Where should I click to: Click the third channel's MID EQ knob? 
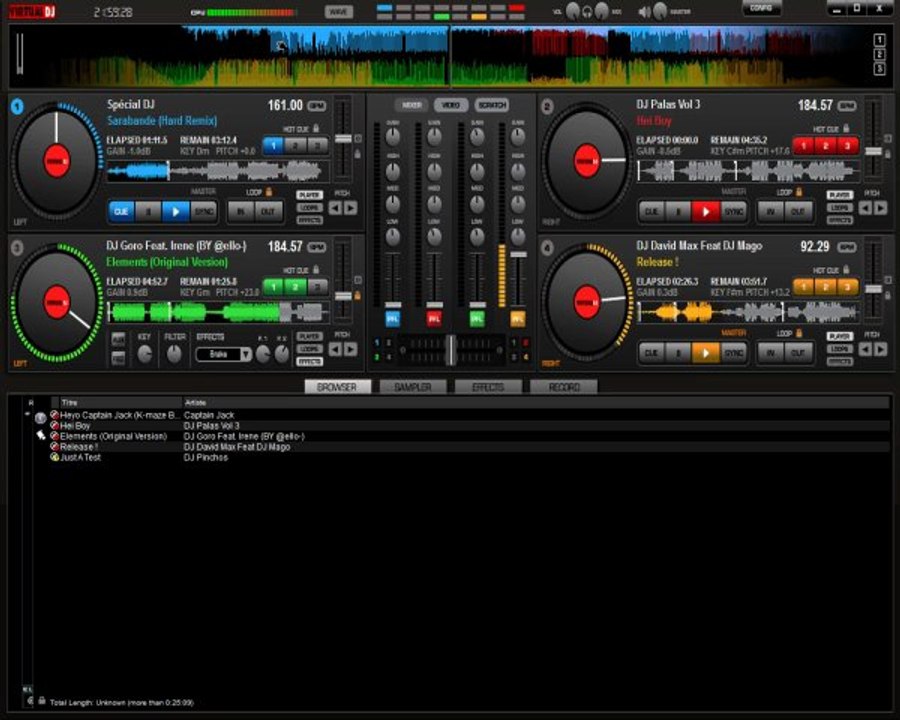coord(476,203)
